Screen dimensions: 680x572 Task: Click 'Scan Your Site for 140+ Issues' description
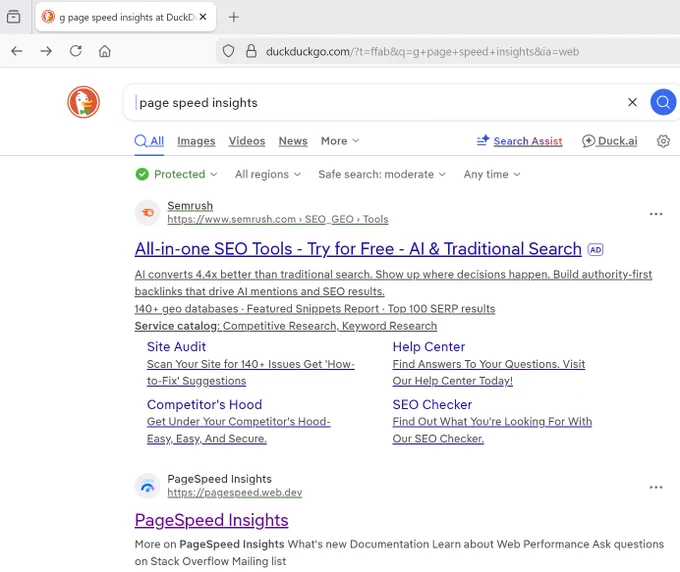click(251, 373)
